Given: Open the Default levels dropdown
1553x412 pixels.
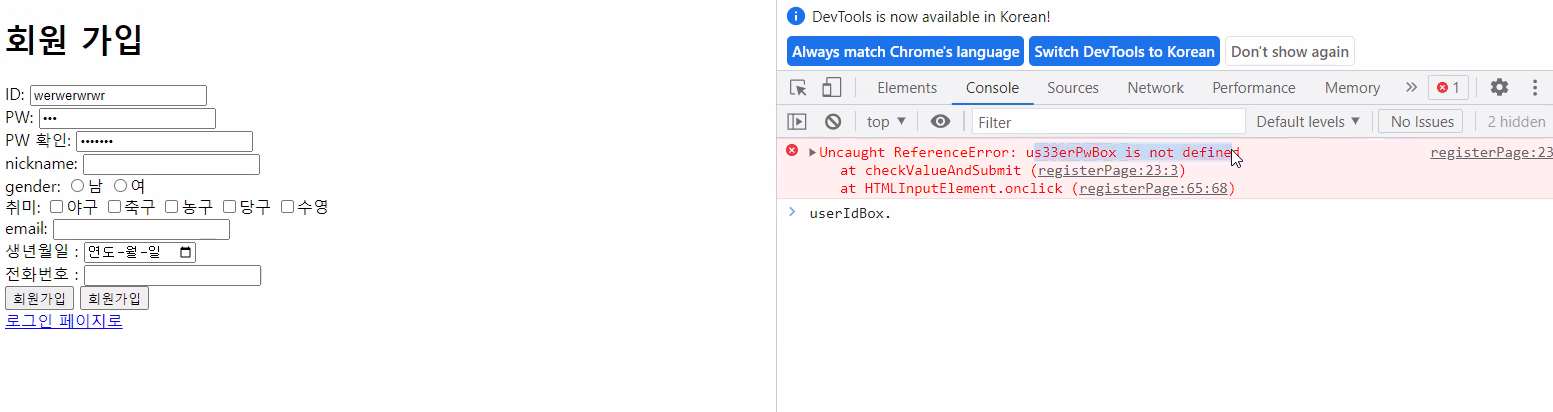Looking at the screenshot, I should 1308,122.
